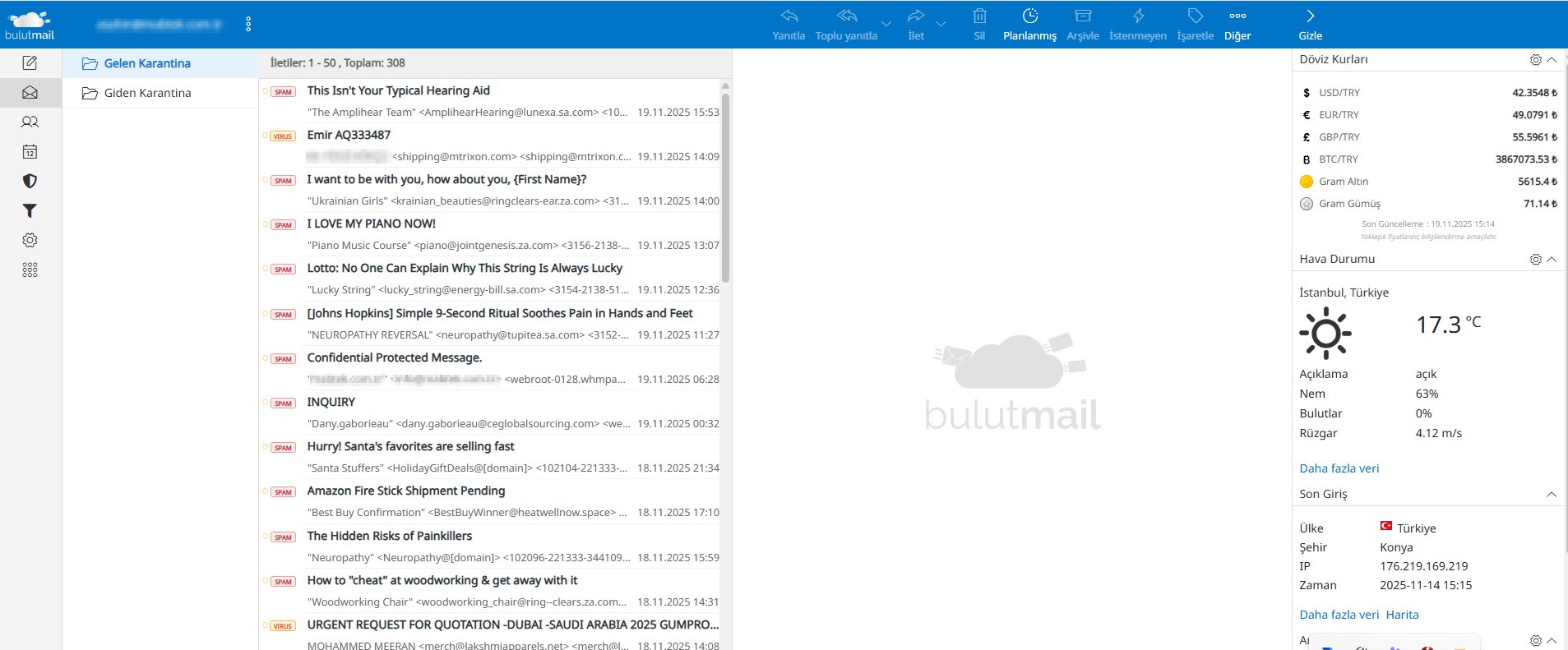The image size is (1568, 650).
Task: Toggle marker circle on 'This Isn't Your Typical Hearing Aid'
Action: 265,91
